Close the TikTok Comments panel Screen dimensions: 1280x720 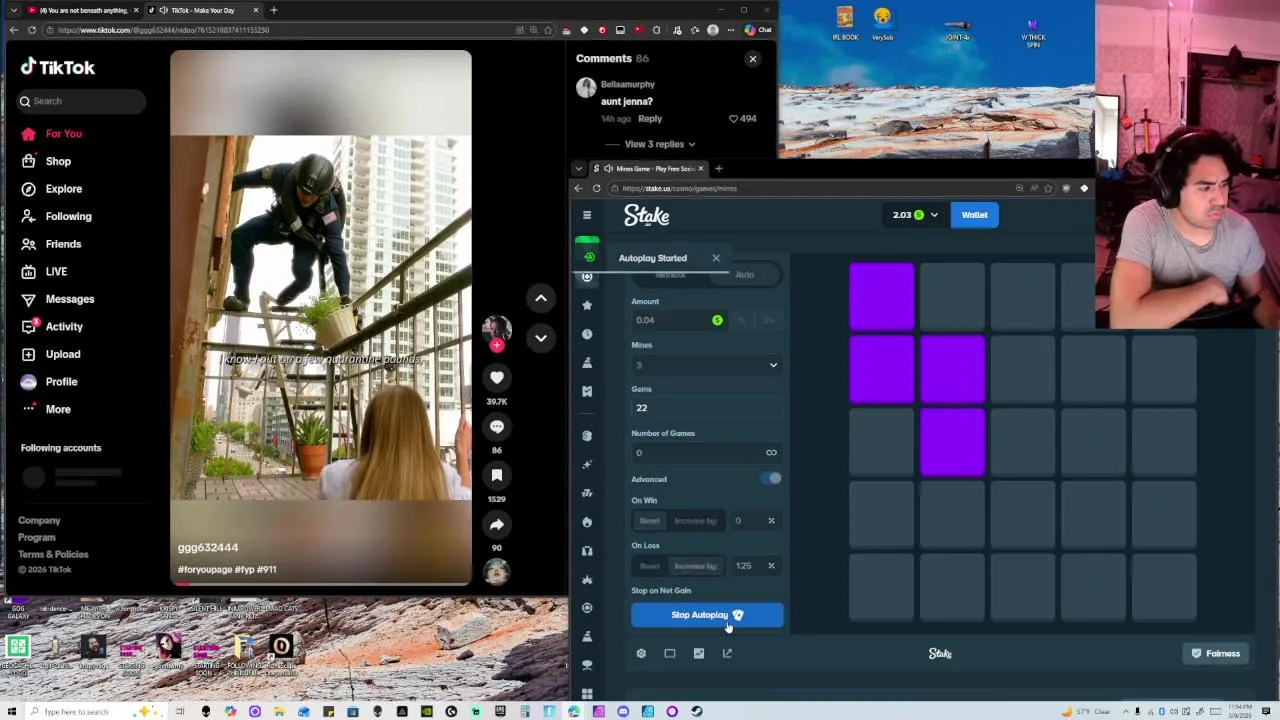coord(753,59)
